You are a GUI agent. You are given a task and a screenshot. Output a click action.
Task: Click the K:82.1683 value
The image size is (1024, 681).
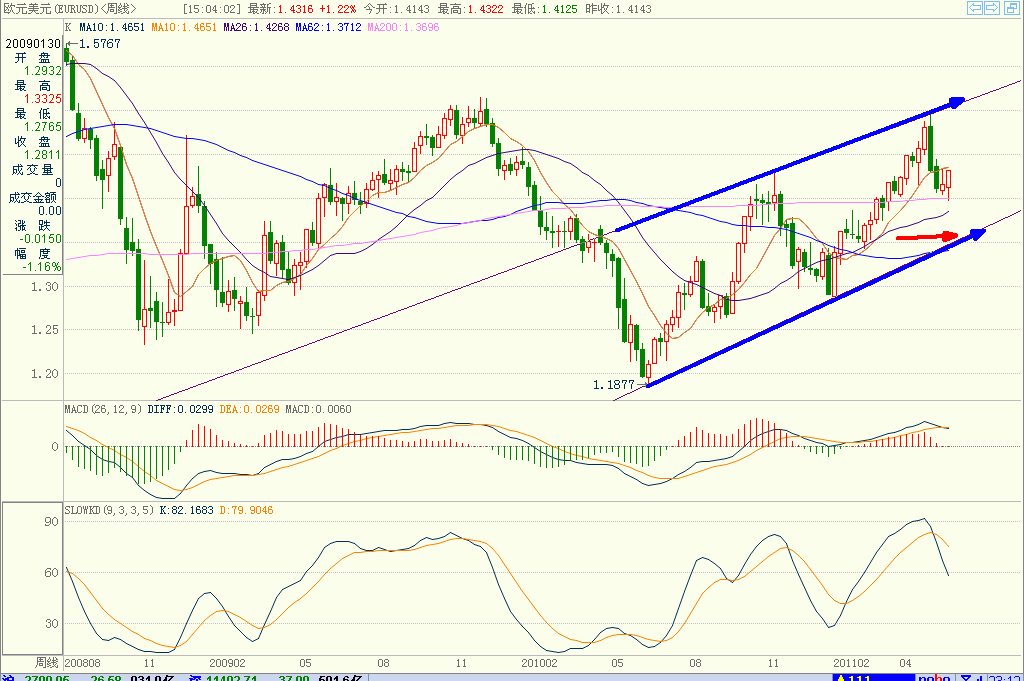tap(186, 511)
